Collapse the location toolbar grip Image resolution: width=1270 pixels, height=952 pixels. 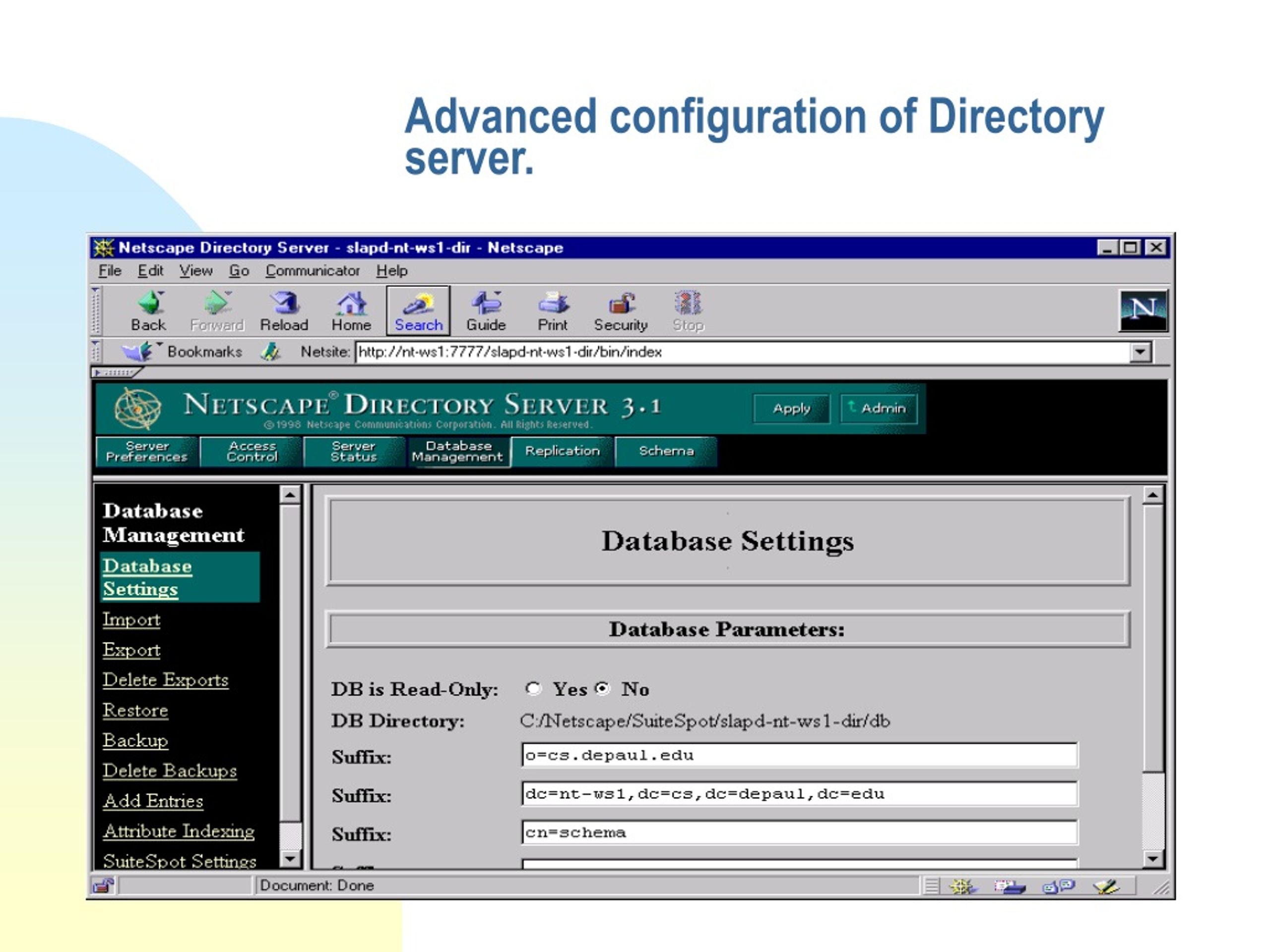tap(96, 351)
